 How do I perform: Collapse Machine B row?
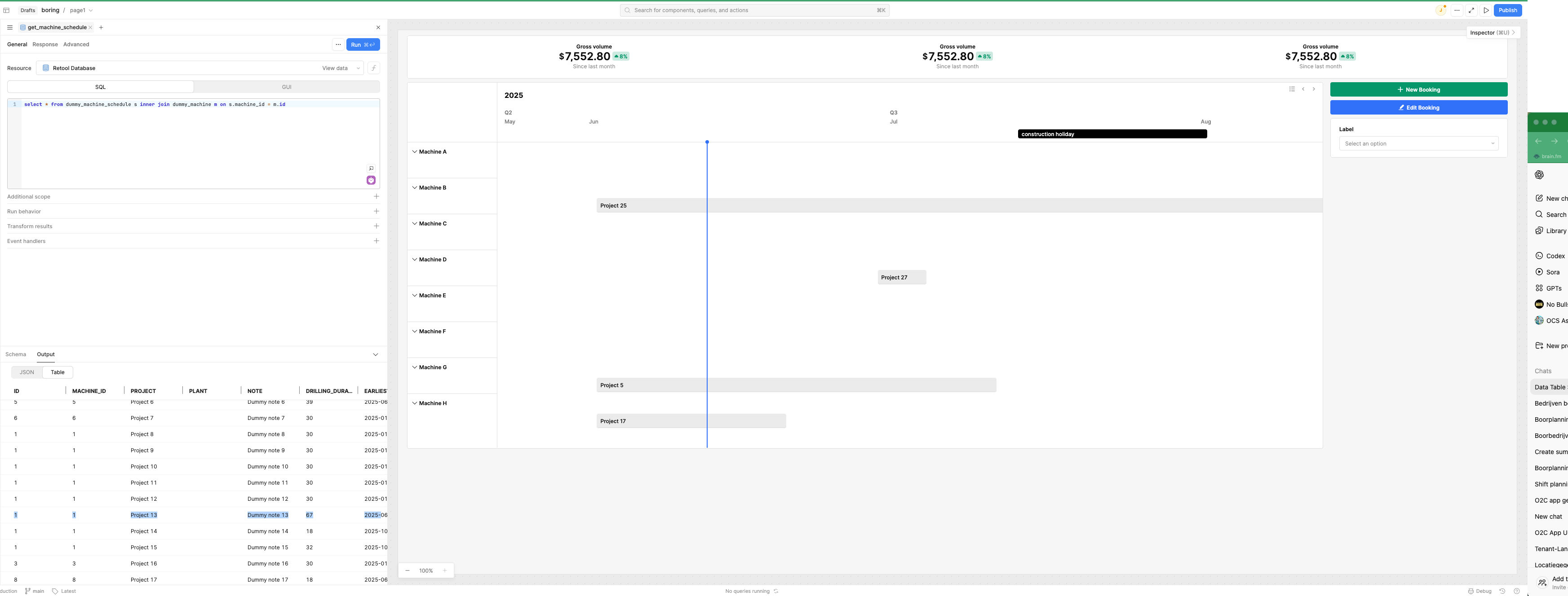415,187
